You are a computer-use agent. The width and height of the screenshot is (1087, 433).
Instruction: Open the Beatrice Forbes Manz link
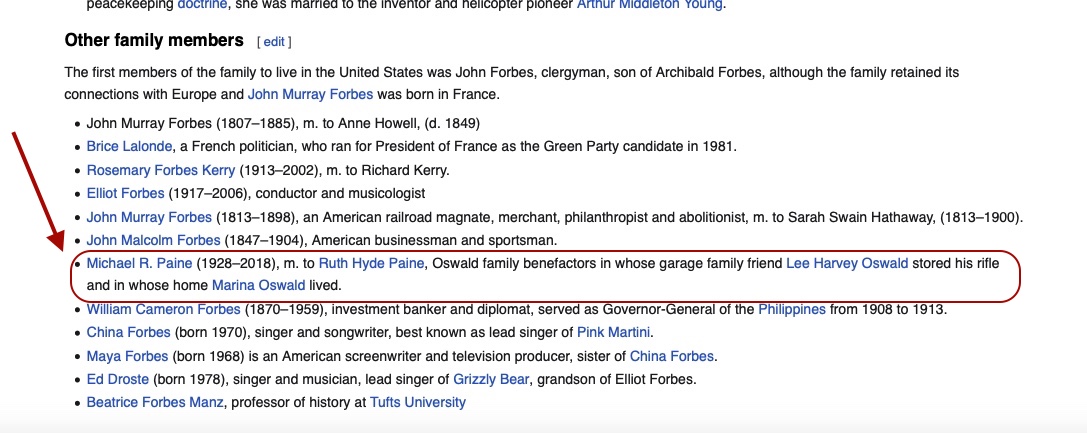point(155,402)
